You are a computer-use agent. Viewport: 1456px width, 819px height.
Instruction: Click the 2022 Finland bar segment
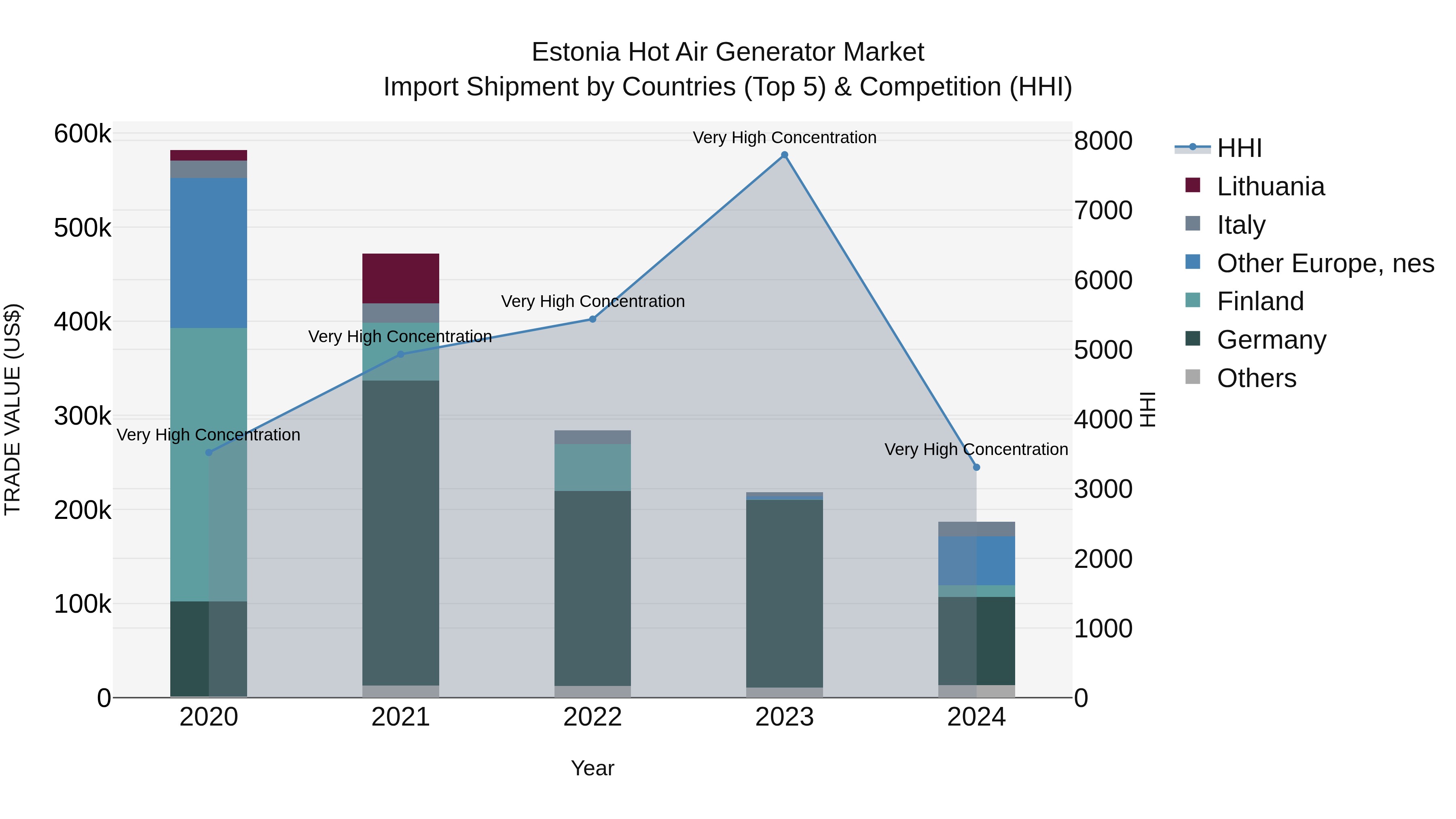click(593, 468)
